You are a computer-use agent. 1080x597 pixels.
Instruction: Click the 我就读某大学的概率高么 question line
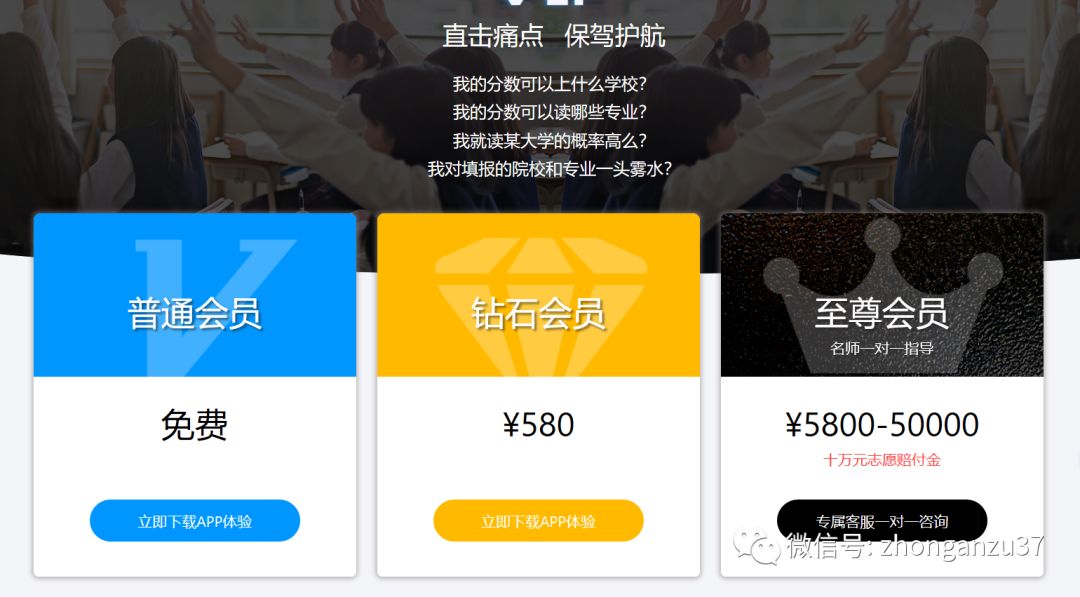click(550, 140)
